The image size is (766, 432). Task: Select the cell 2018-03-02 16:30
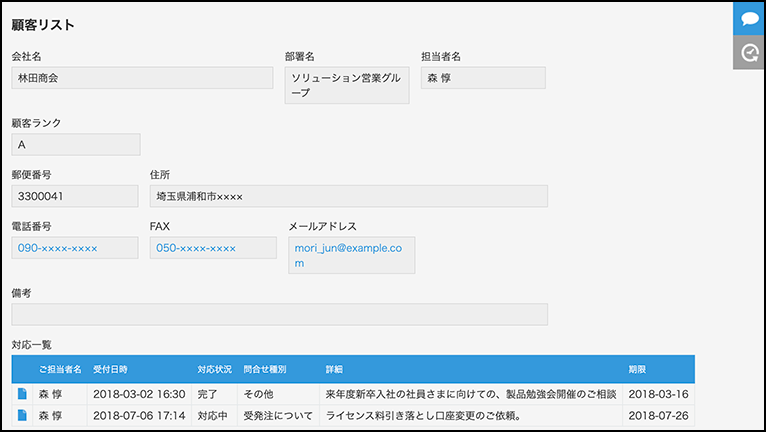(139, 394)
